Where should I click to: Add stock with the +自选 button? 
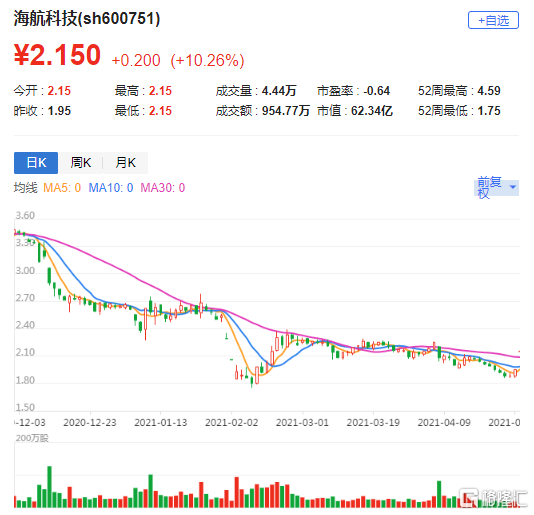pos(493,20)
